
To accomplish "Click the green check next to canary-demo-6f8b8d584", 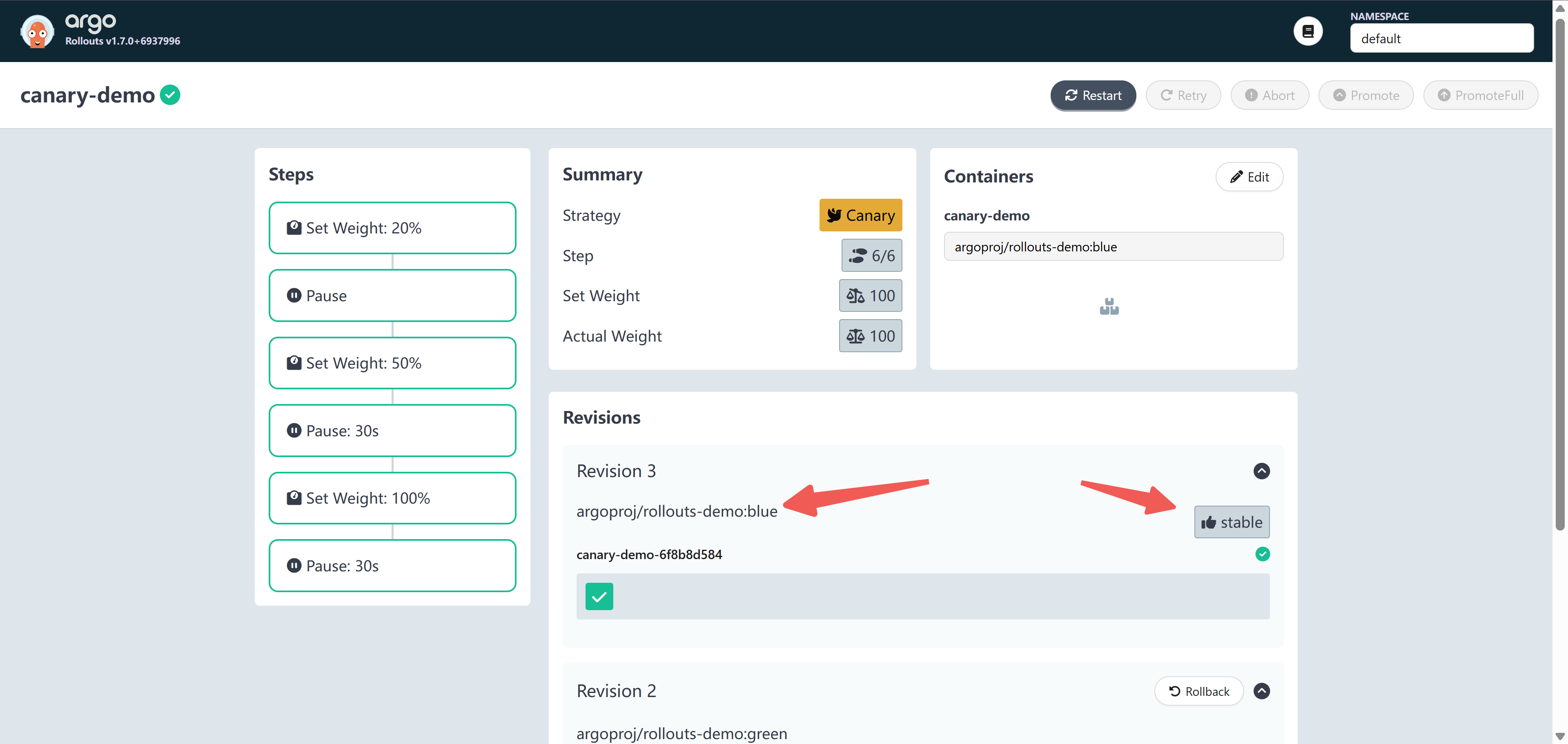I will tap(1263, 554).
